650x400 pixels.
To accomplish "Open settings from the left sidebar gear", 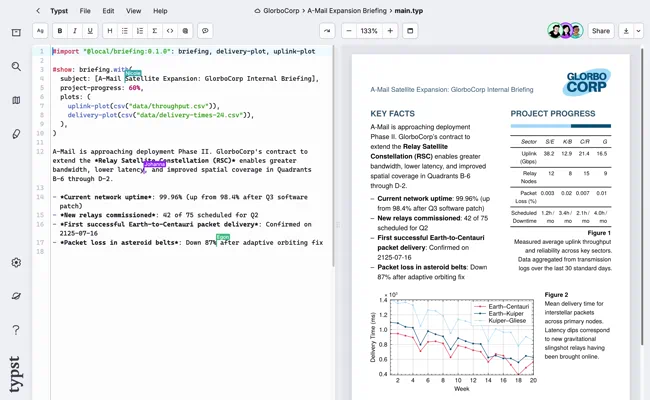I will 16,263.
